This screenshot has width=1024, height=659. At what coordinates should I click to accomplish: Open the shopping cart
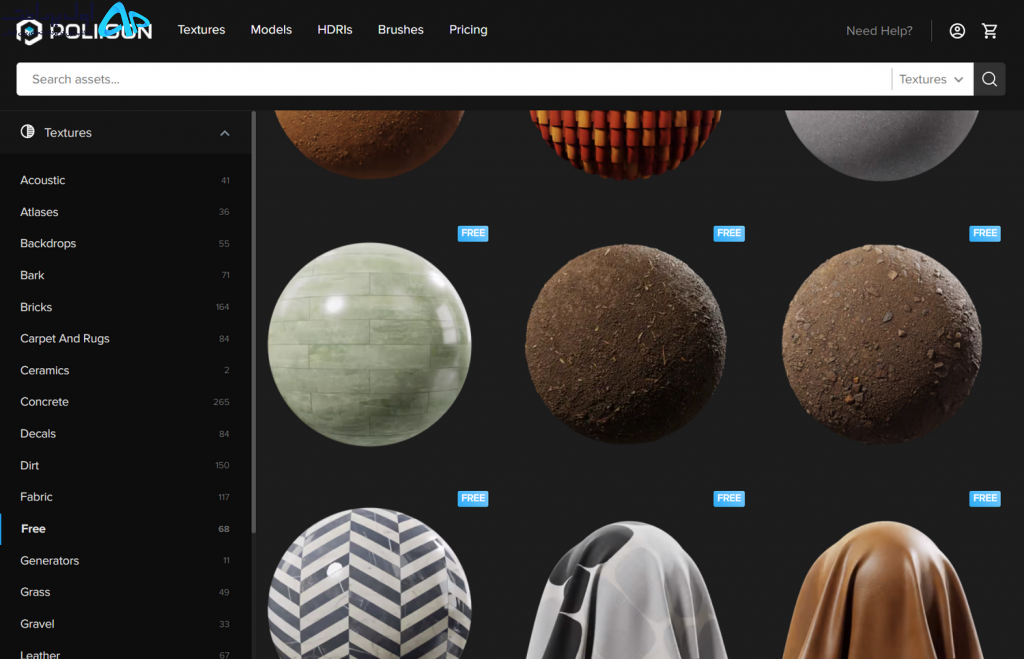[989, 31]
